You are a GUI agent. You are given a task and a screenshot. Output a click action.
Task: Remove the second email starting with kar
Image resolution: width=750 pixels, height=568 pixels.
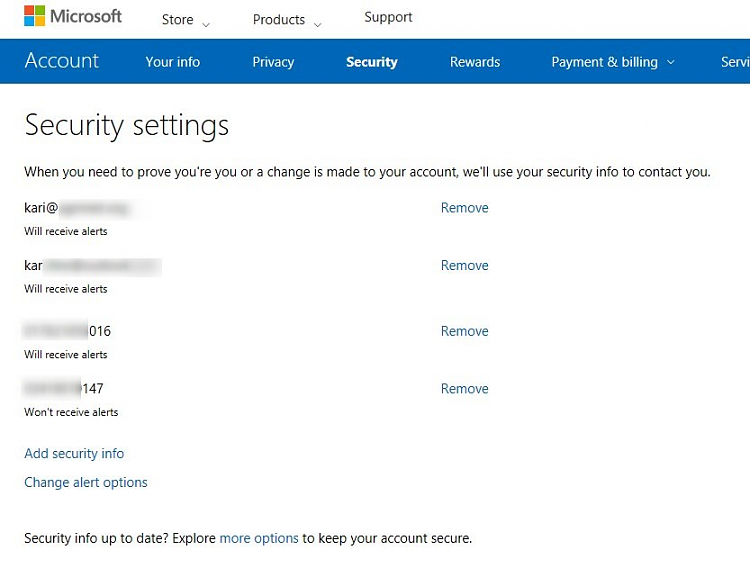(x=464, y=266)
